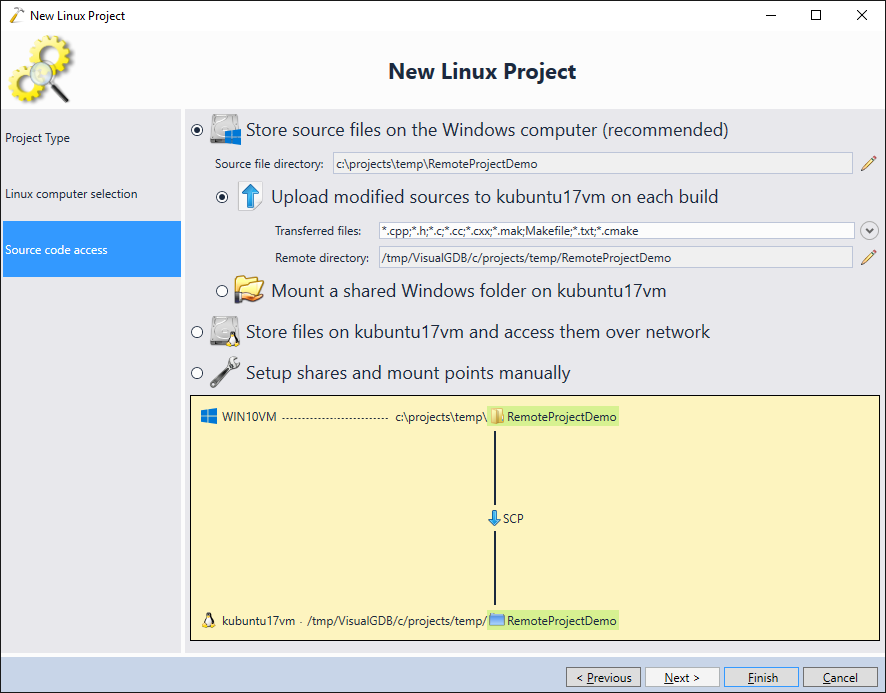Click the Windows logo beside WIN10VM

(x=209, y=417)
